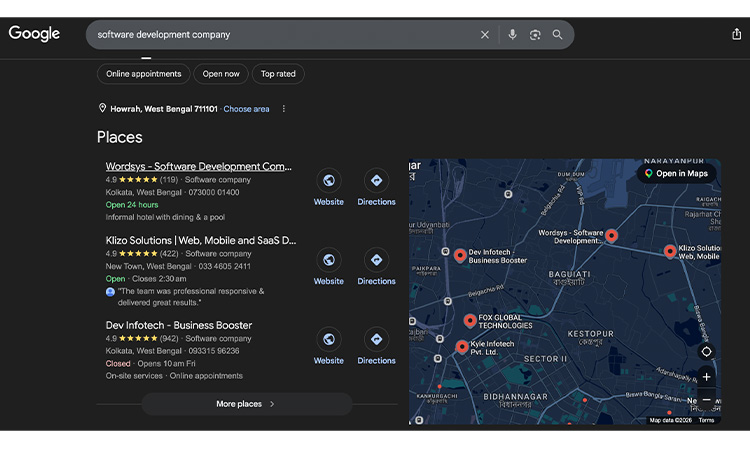Start voice search with the microphone icon

[512, 34]
